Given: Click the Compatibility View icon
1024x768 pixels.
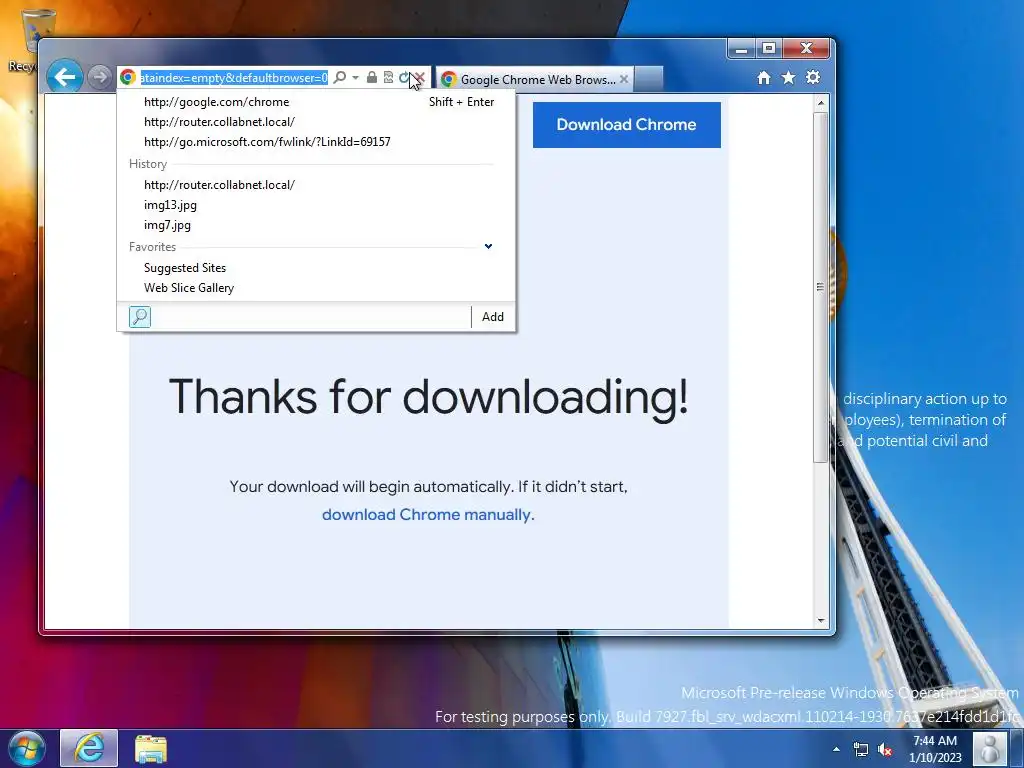Looking at the screenshot, I should (388, 78).
